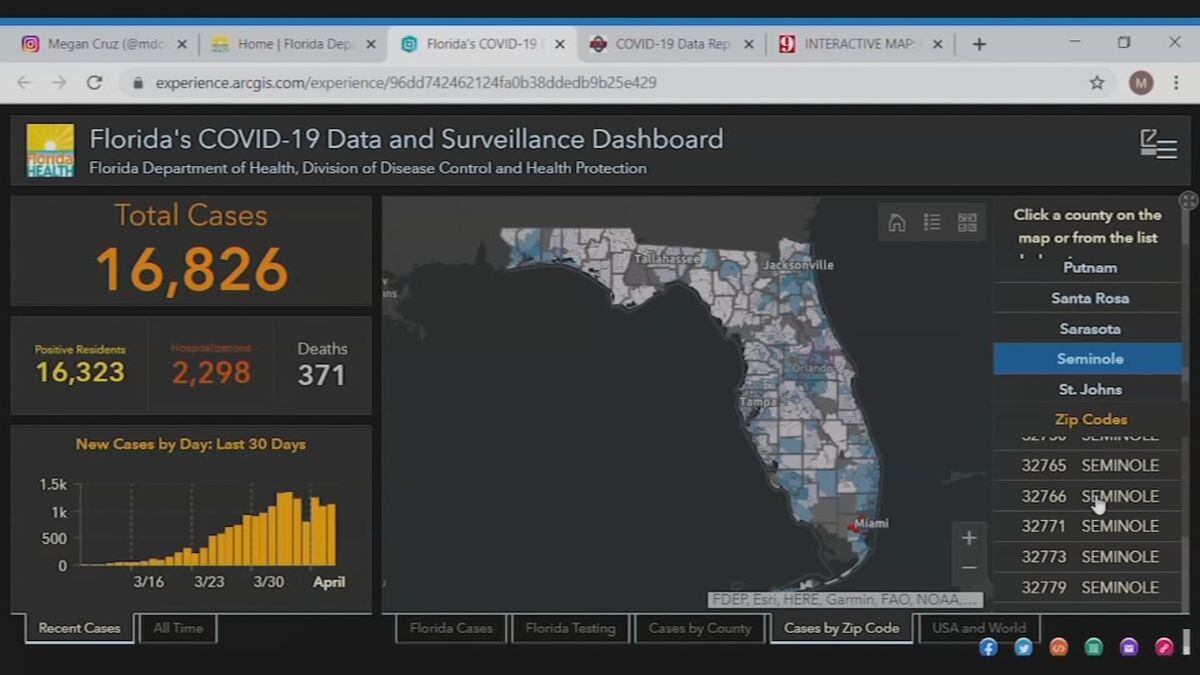Copy link with the pink link icon
The image size is (1200, 675).
[1164, 647]
